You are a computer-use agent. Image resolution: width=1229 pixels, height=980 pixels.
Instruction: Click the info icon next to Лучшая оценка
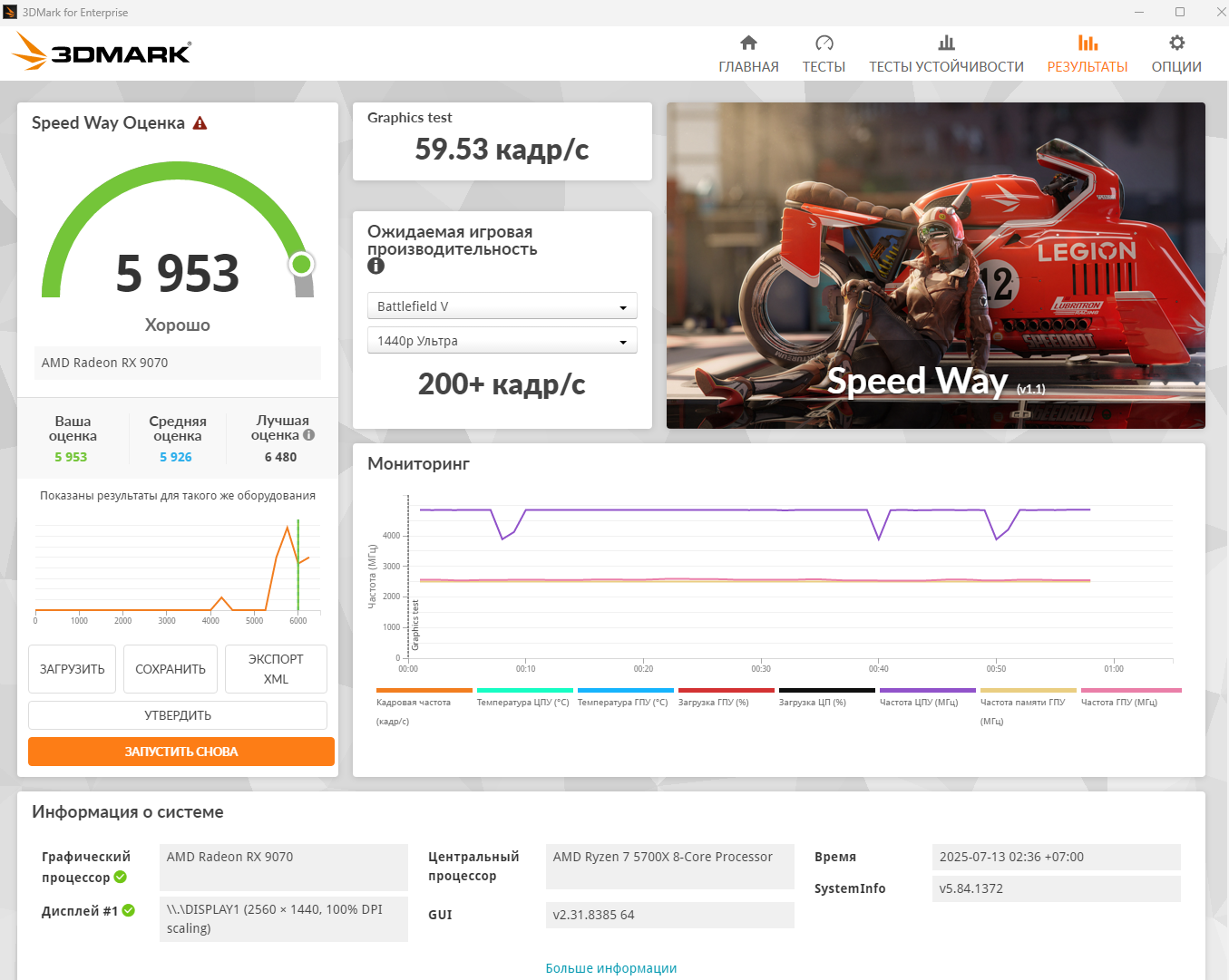click(x=308, y=435)
